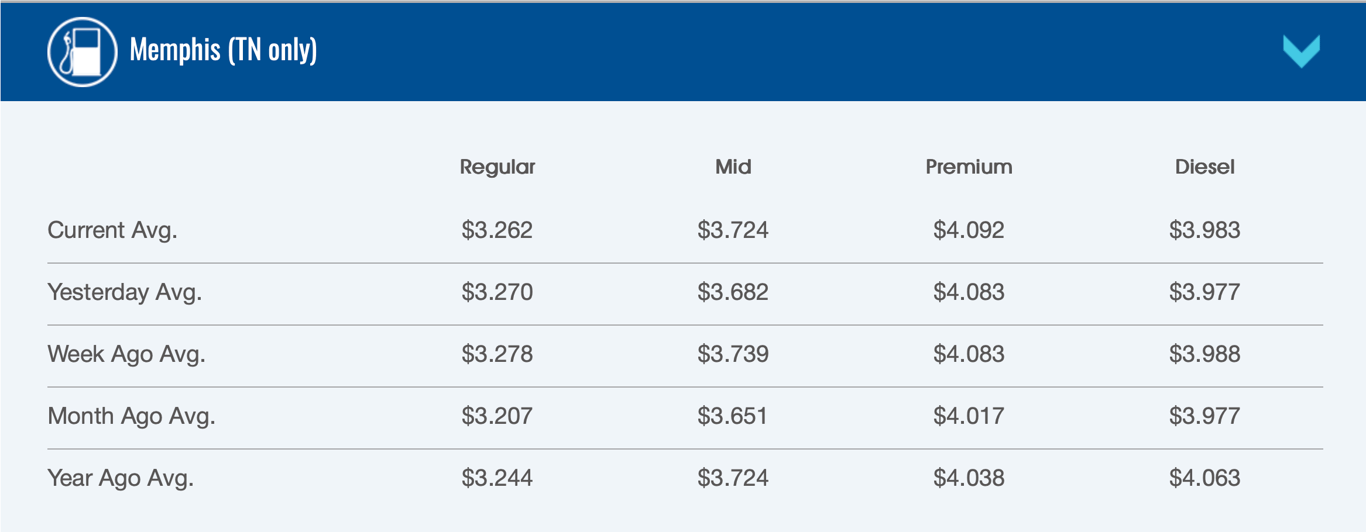
Task: Click yesterday Mid price $3.682
Action: click(x=733, y=292)
